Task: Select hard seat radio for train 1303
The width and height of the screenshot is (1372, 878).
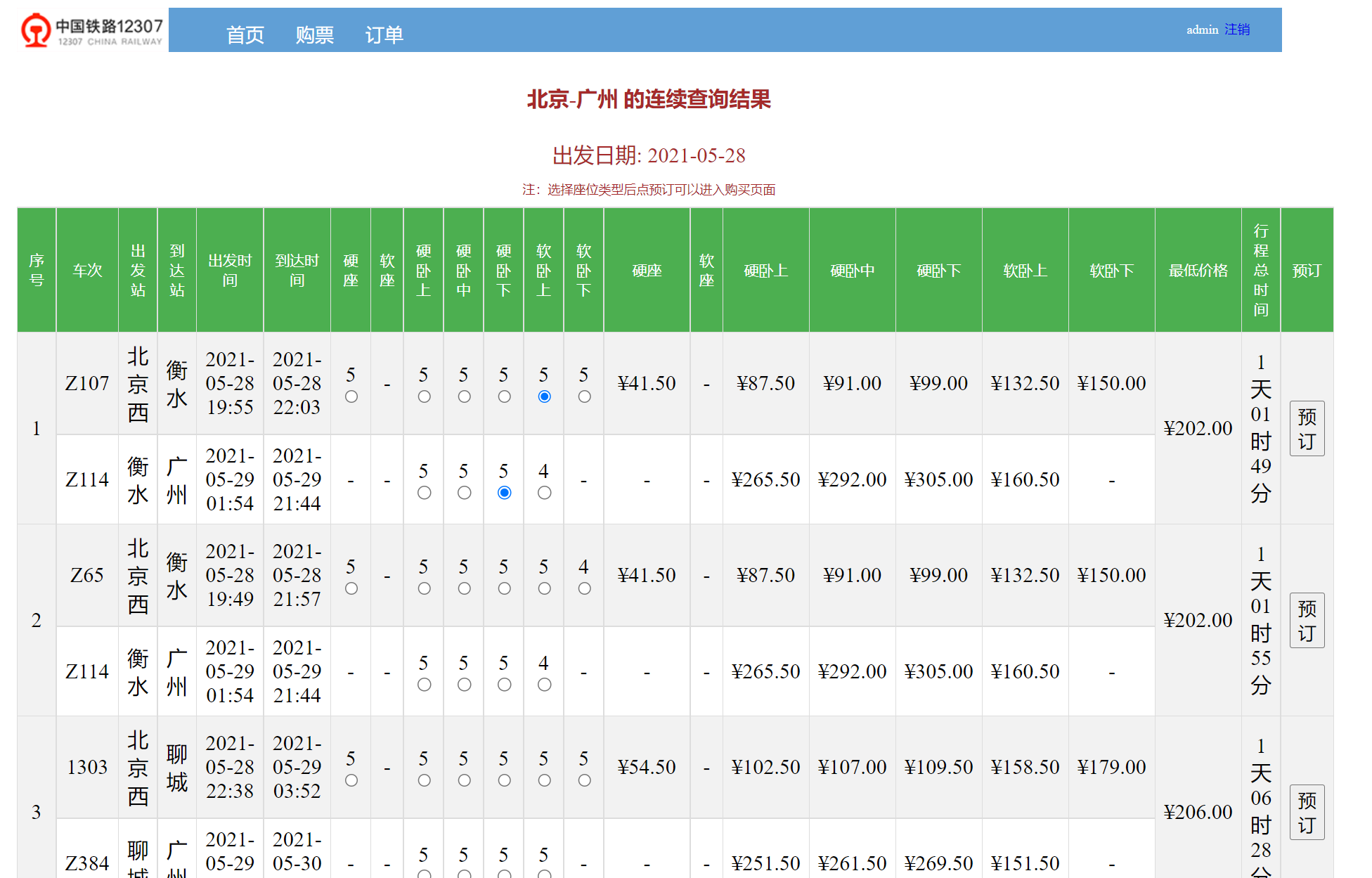Action: (x=351, y=780)
